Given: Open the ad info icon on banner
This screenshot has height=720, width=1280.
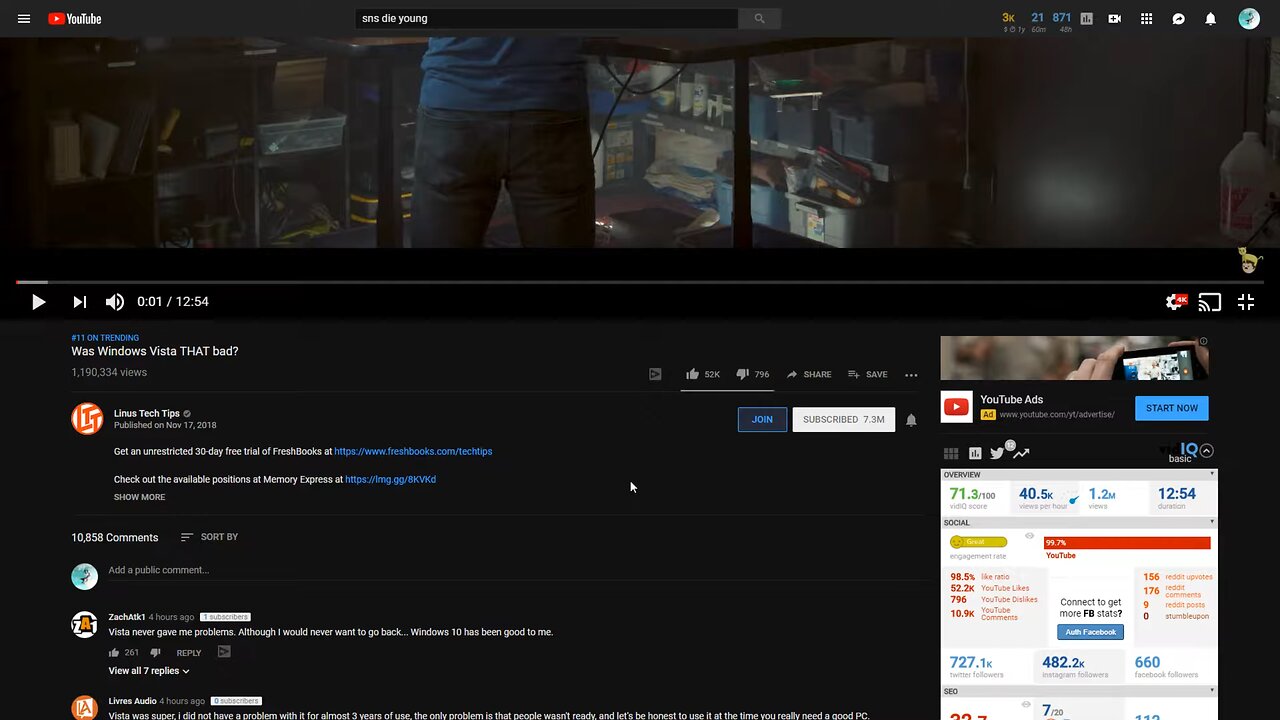Looking at the screenshot, I should click(x=1203, y=341).
